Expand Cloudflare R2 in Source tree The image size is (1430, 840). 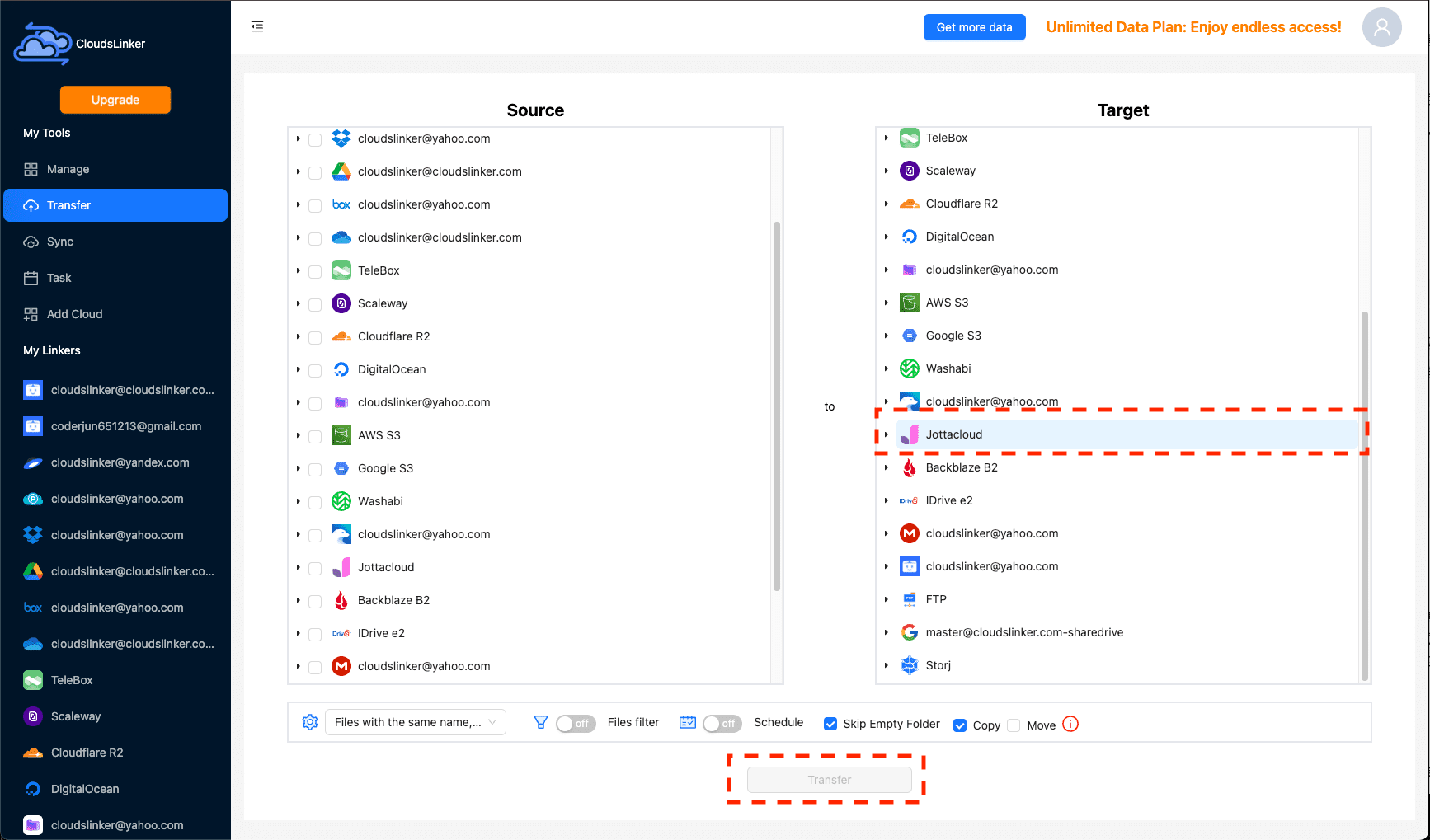(299, 336)
